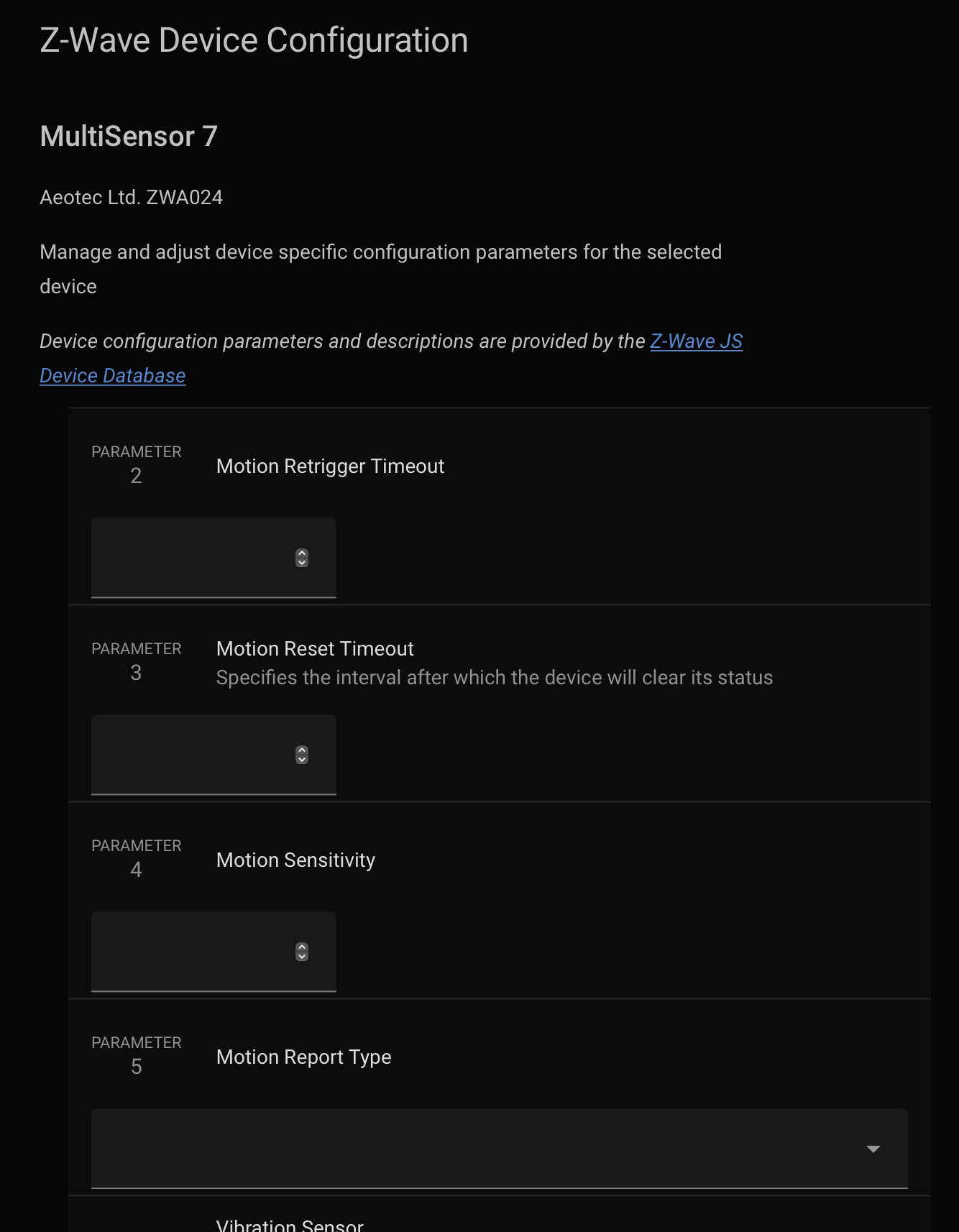
Task: Open the Z-Wave JS link
Action: coord(696,341)
